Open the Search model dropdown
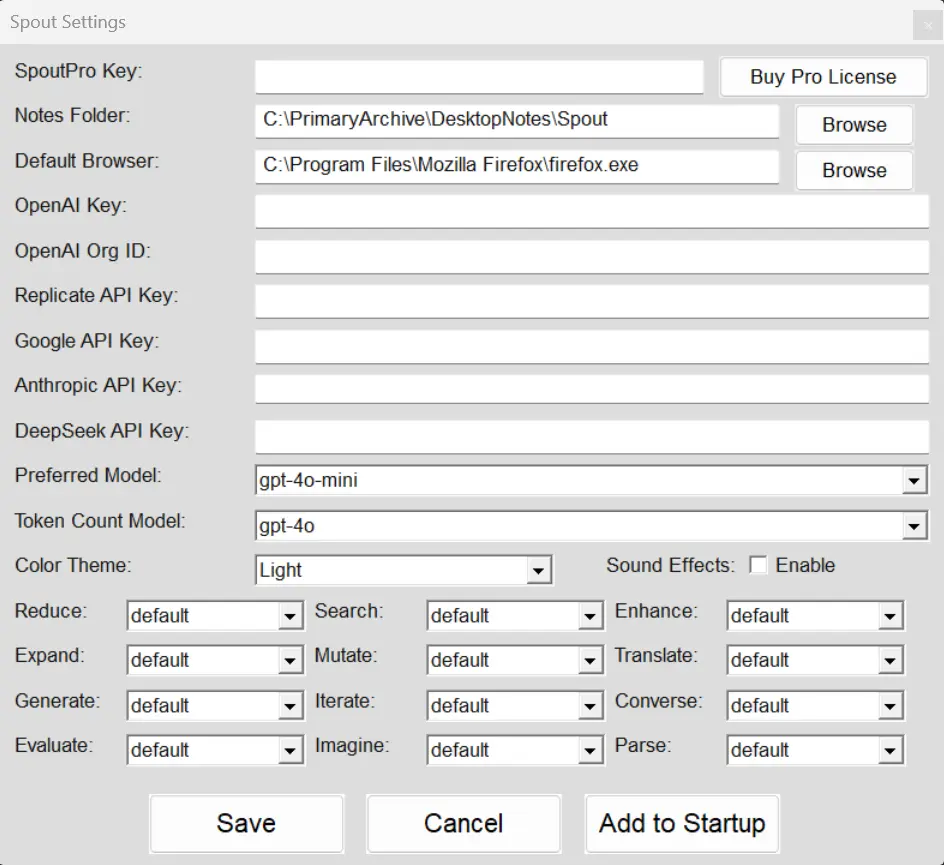 (515, 616)
